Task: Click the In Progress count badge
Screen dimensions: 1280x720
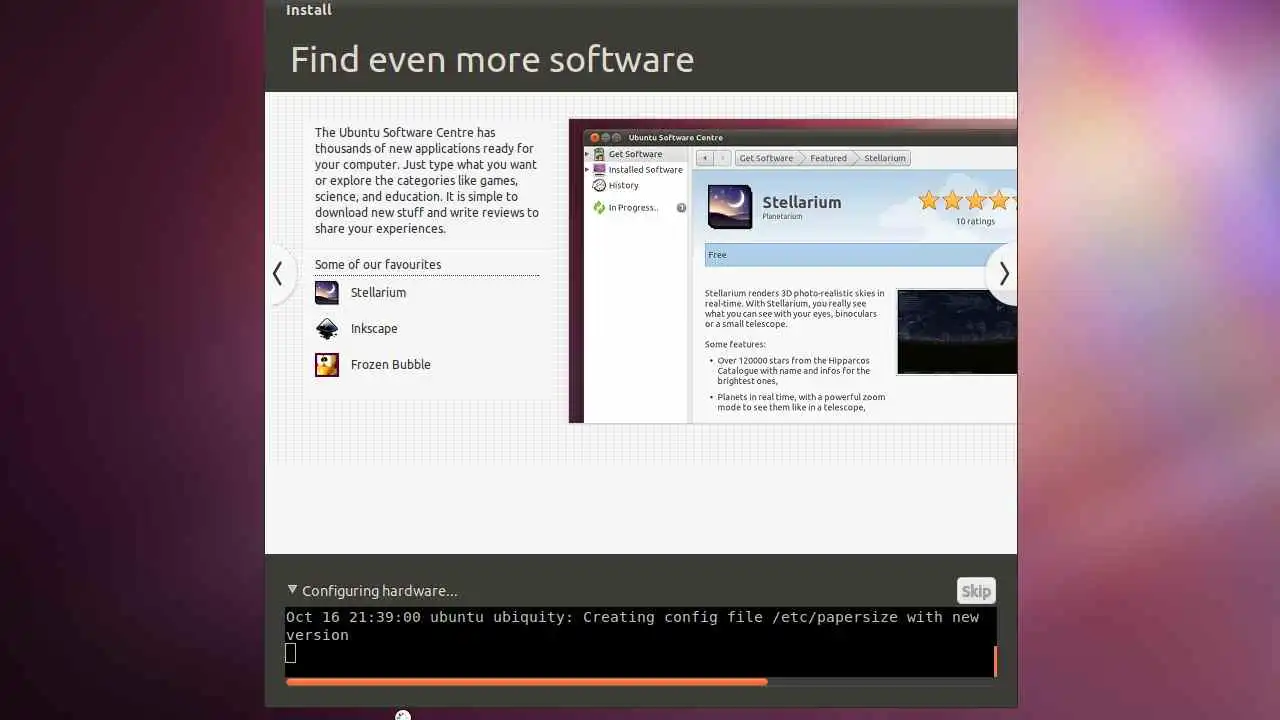Action: (681, 208)
